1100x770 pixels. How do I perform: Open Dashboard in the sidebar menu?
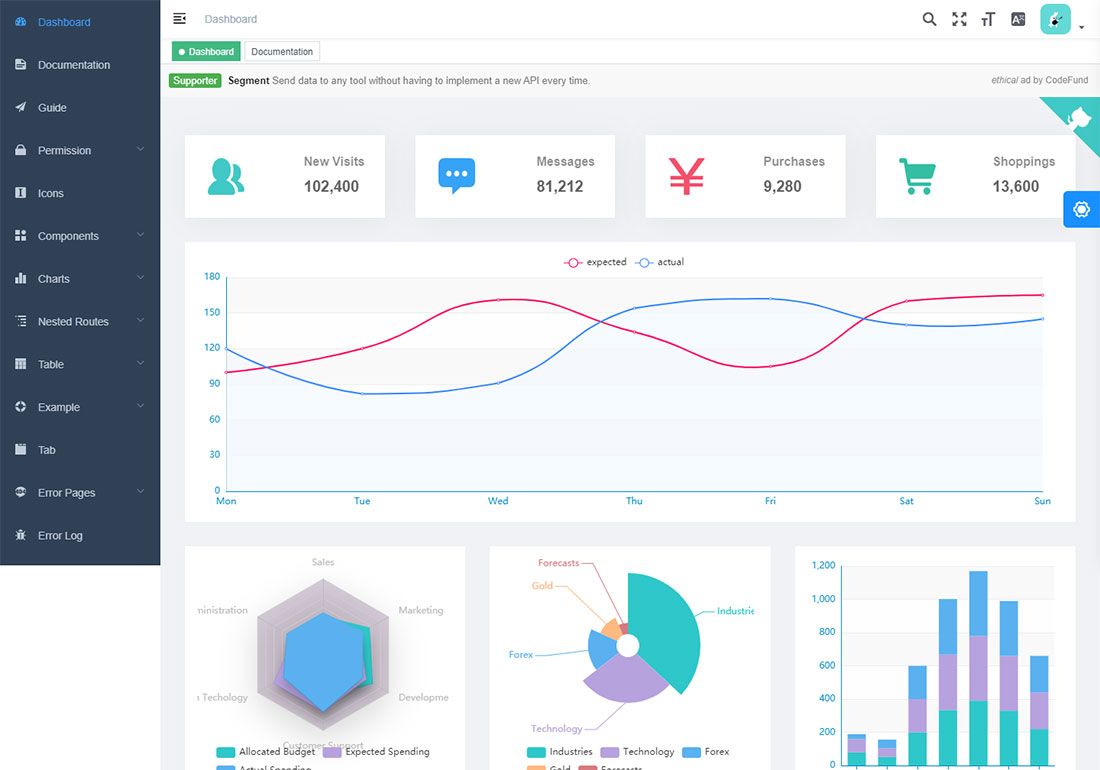point(80,22)
